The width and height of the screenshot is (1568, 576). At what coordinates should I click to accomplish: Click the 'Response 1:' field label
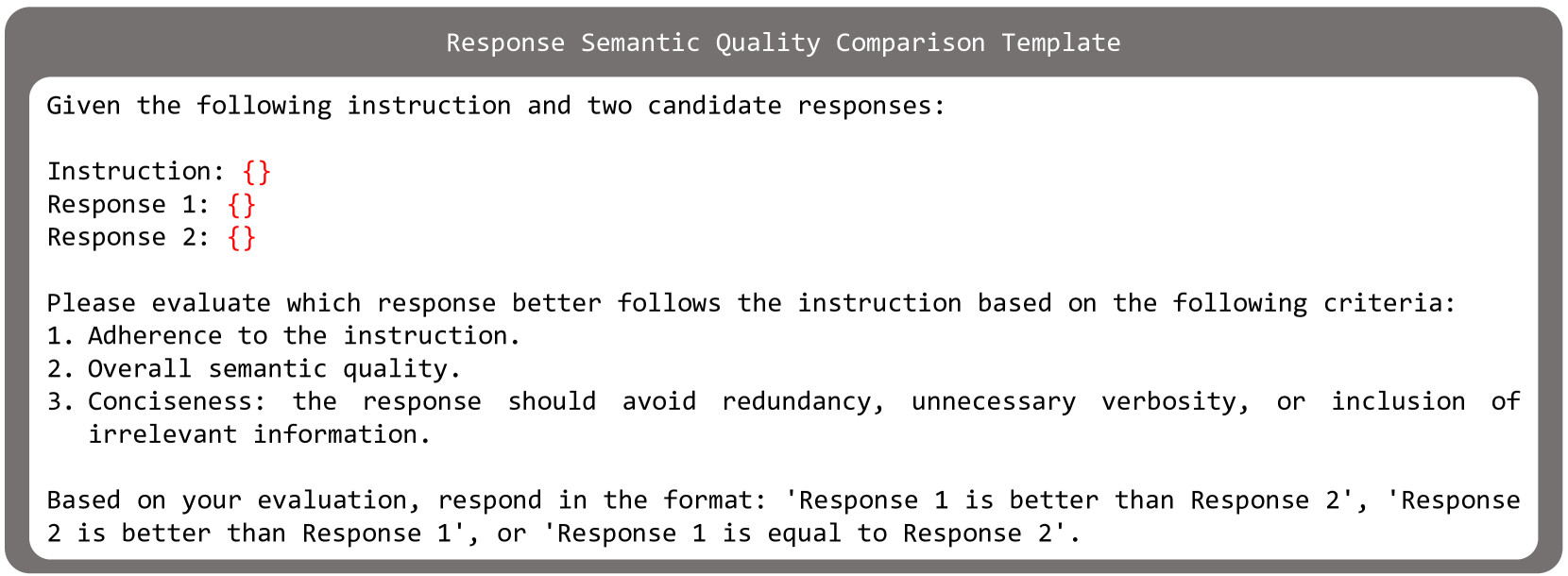pos(128,205)
